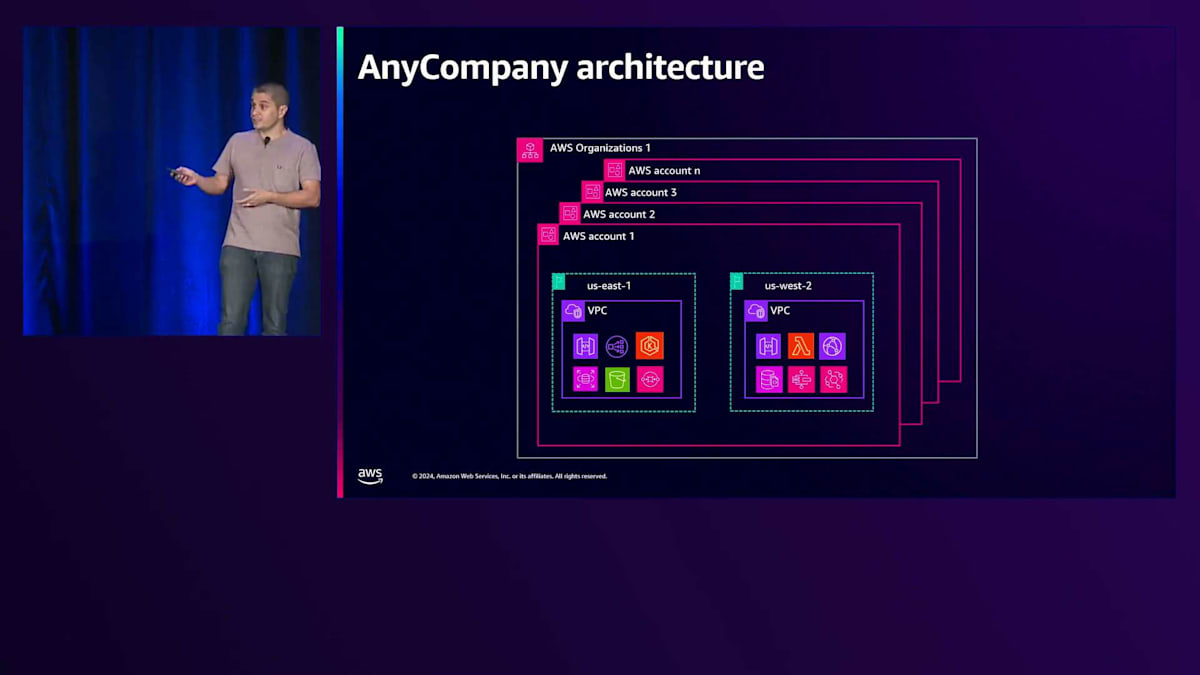Click the AWS logo at slide bottom

tap(370, 476)
